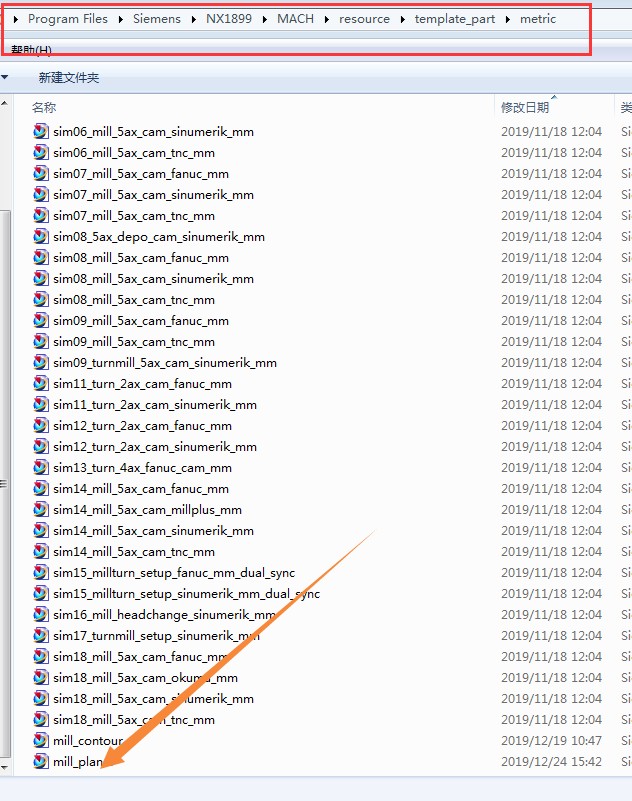Click the sim07_mill_5ax_cam_sinumerik_mm file icon
The width and height of the screenshot is (632, 801).
tap(41, 194)
